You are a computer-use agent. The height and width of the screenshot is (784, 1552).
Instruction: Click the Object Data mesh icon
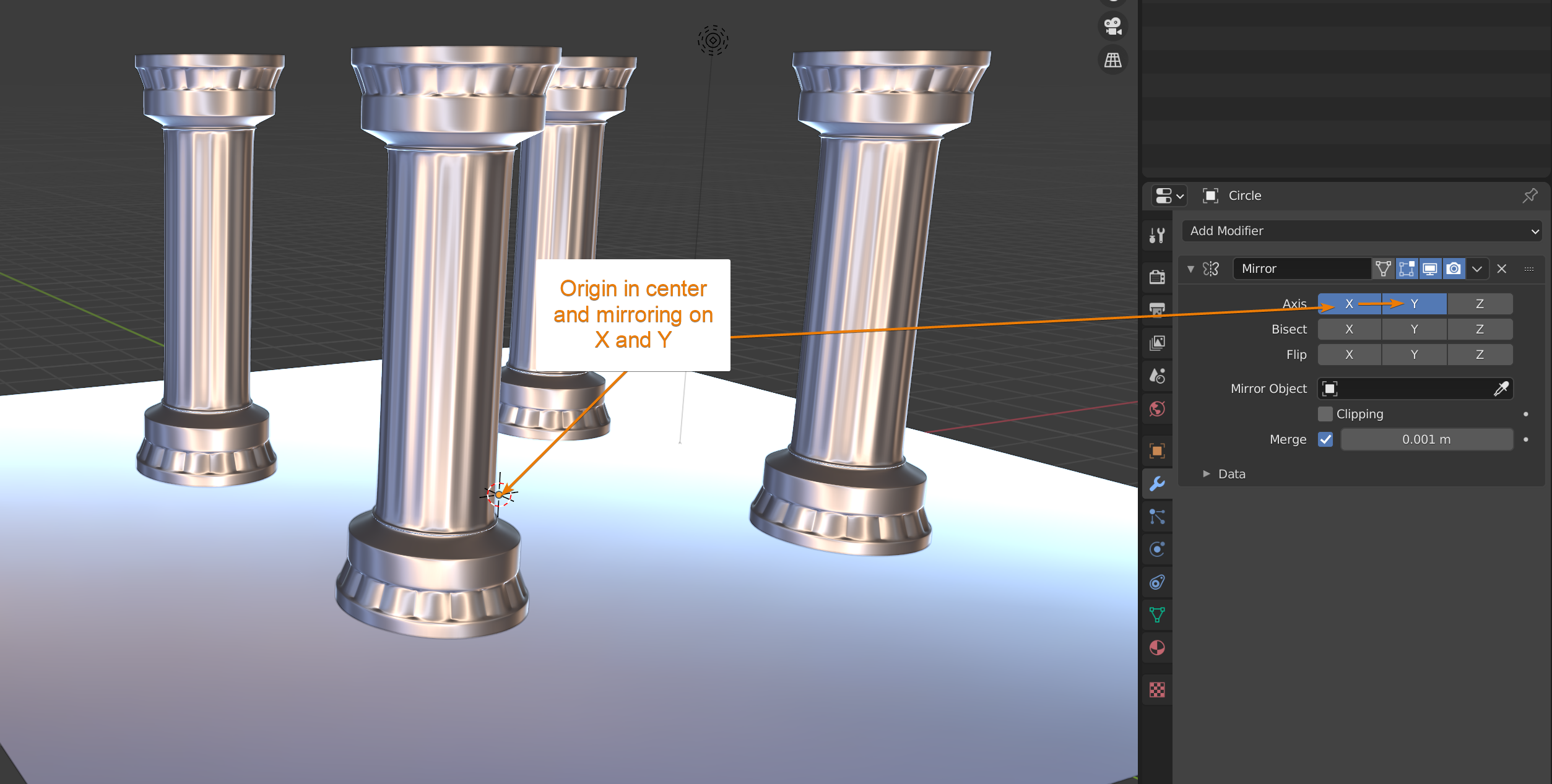click(x=1156, y=614)
